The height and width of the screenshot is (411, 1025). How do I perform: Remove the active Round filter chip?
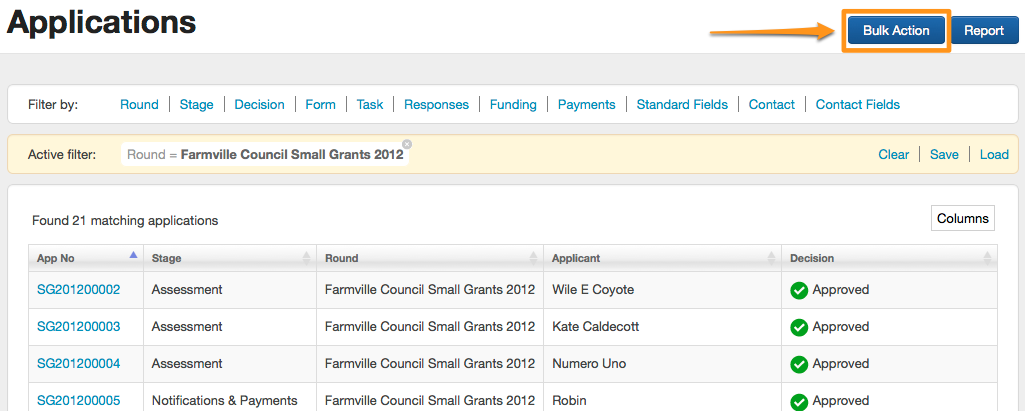[x=407, y=144]
